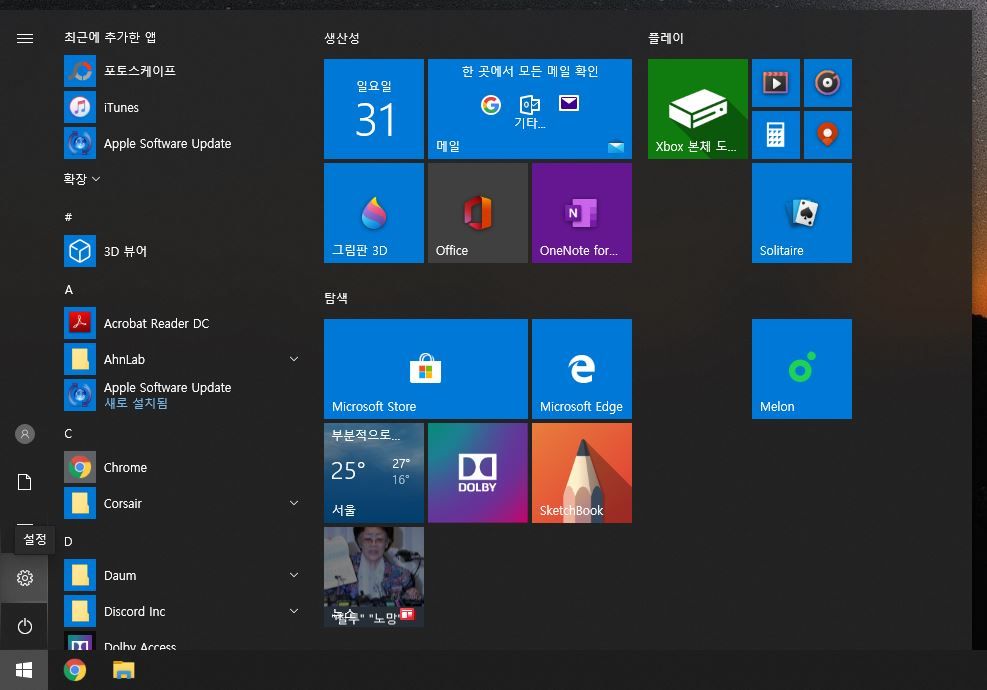Launch the SketchBook tile
Viewport: 987px width, 690px height.
582,473
